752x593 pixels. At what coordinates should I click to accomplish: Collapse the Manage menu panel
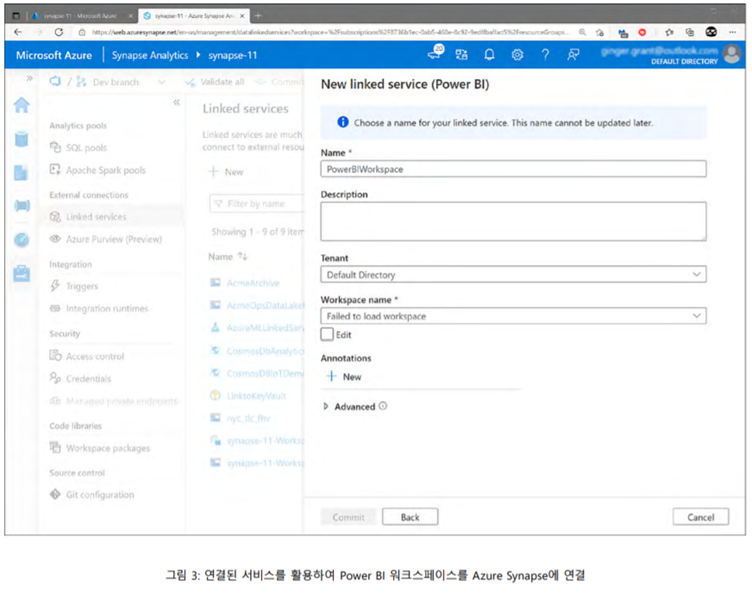(x=176, y=102)
